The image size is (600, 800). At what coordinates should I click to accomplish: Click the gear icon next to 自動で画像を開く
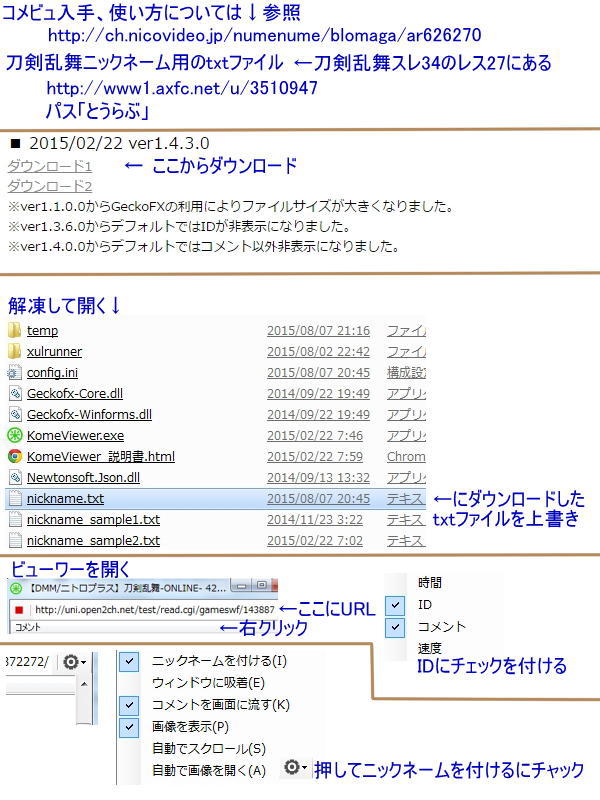pyautogui.click(x=295, y=767)
